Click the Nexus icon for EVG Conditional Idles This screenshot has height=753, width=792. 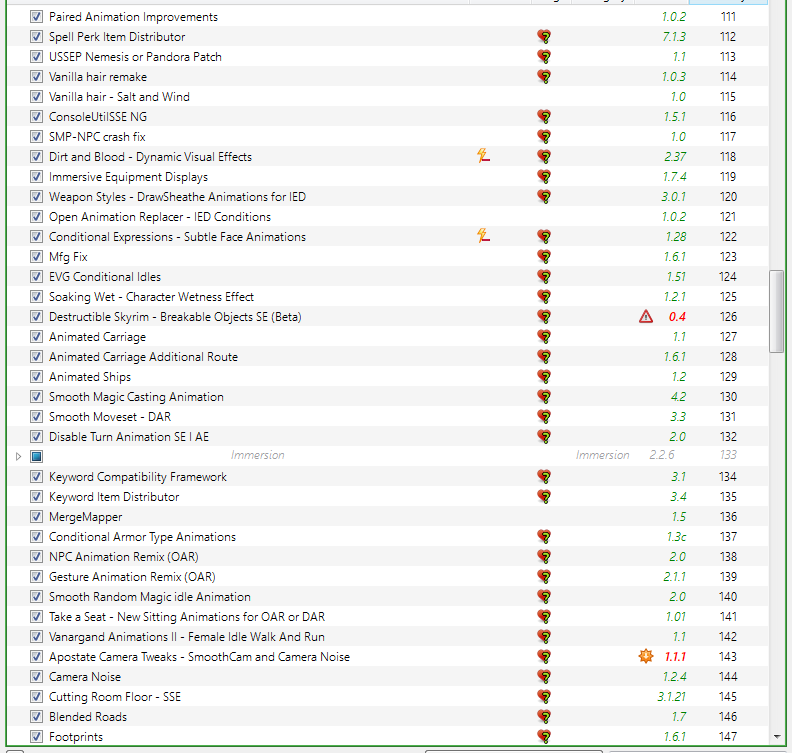coord(544,277)
